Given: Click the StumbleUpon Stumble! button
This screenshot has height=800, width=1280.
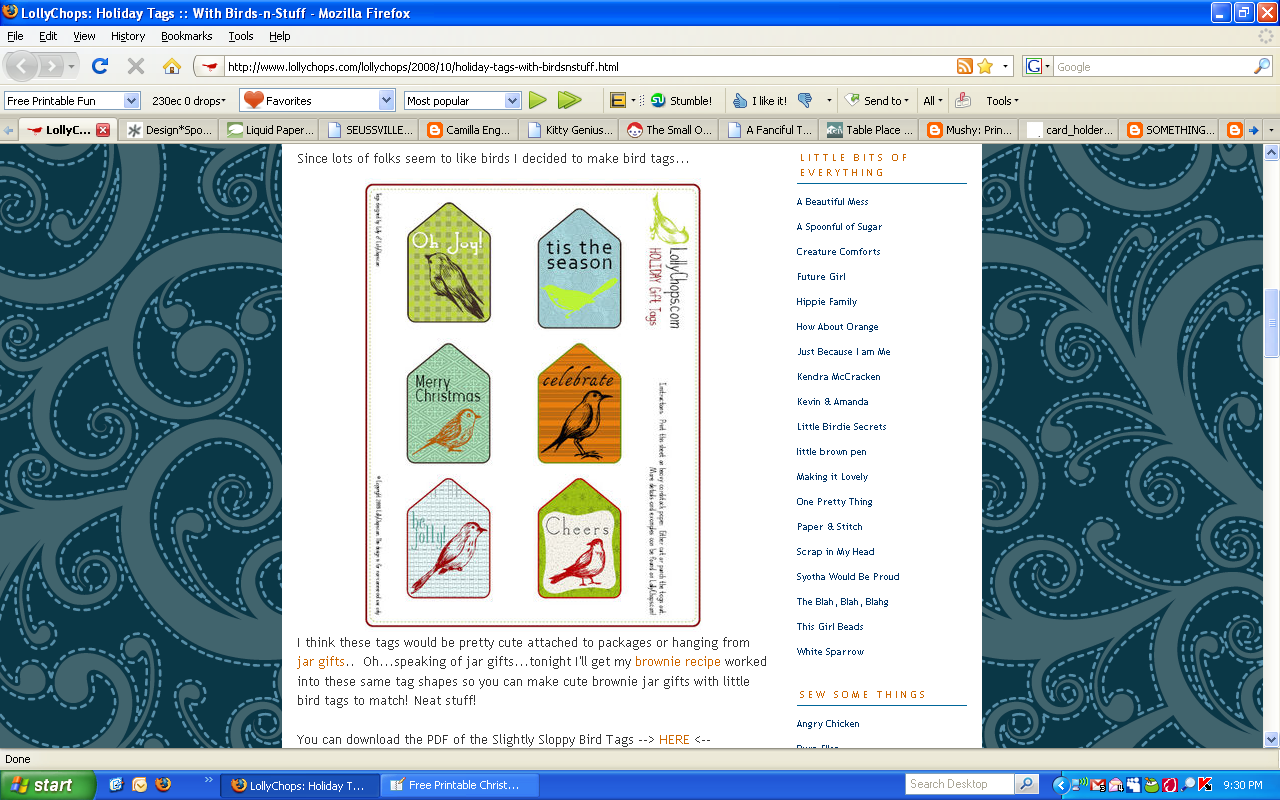Looking at the screenshot, I should (x=681, y=100).
